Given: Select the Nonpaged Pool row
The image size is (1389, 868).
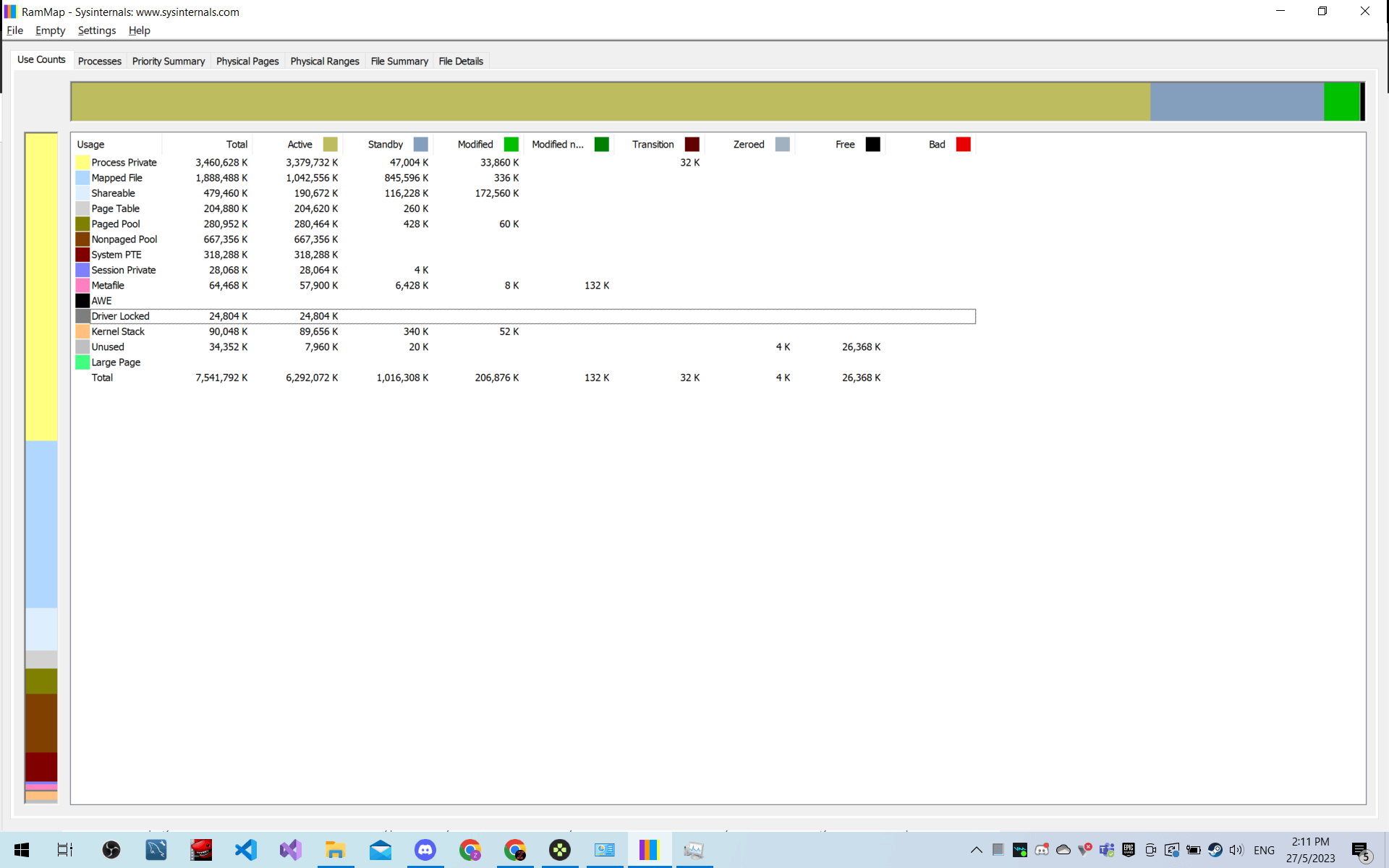Looking at the screenshot, I should 124,239.
